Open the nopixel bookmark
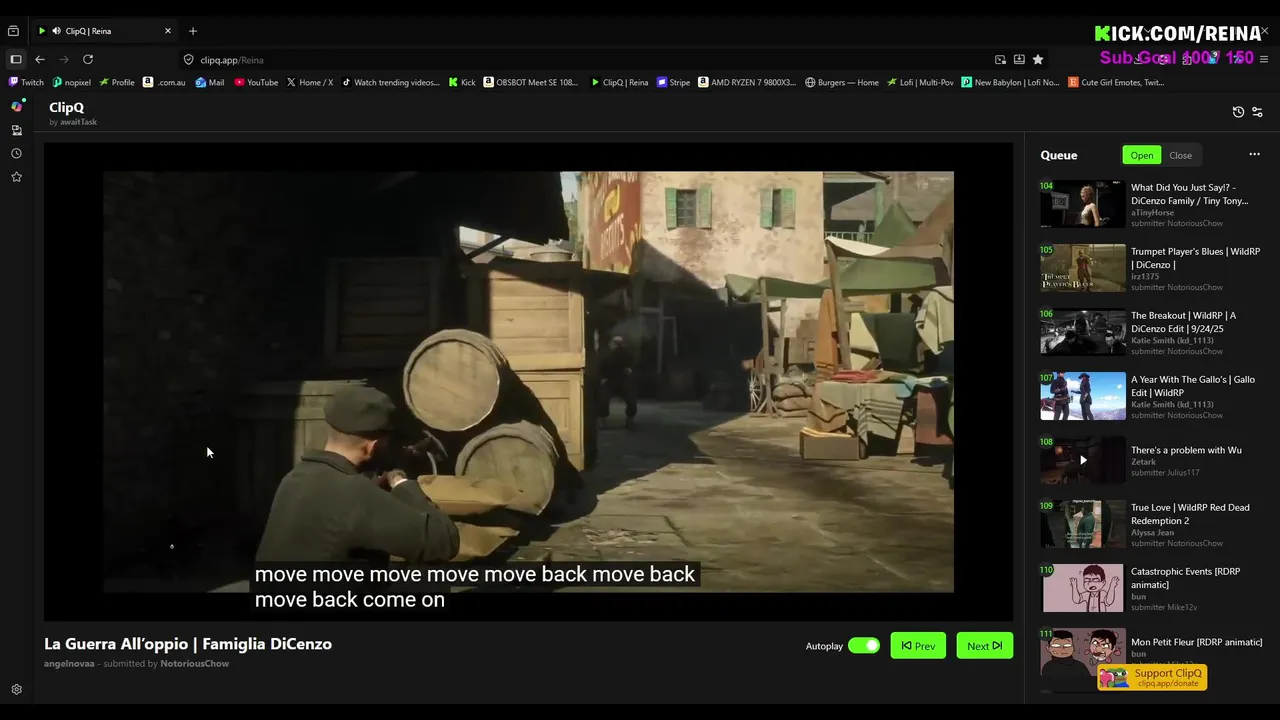 pos(72,83)
